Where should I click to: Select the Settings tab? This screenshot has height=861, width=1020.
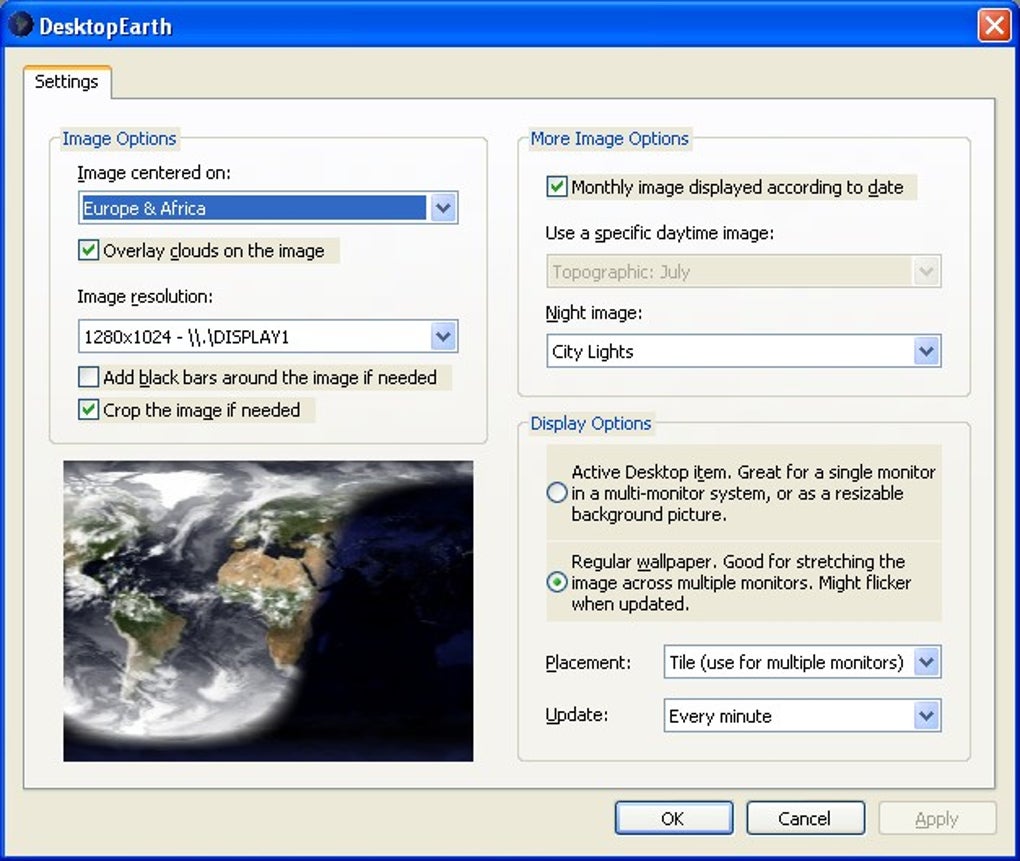pyautogui.click(x=66, y=82)
